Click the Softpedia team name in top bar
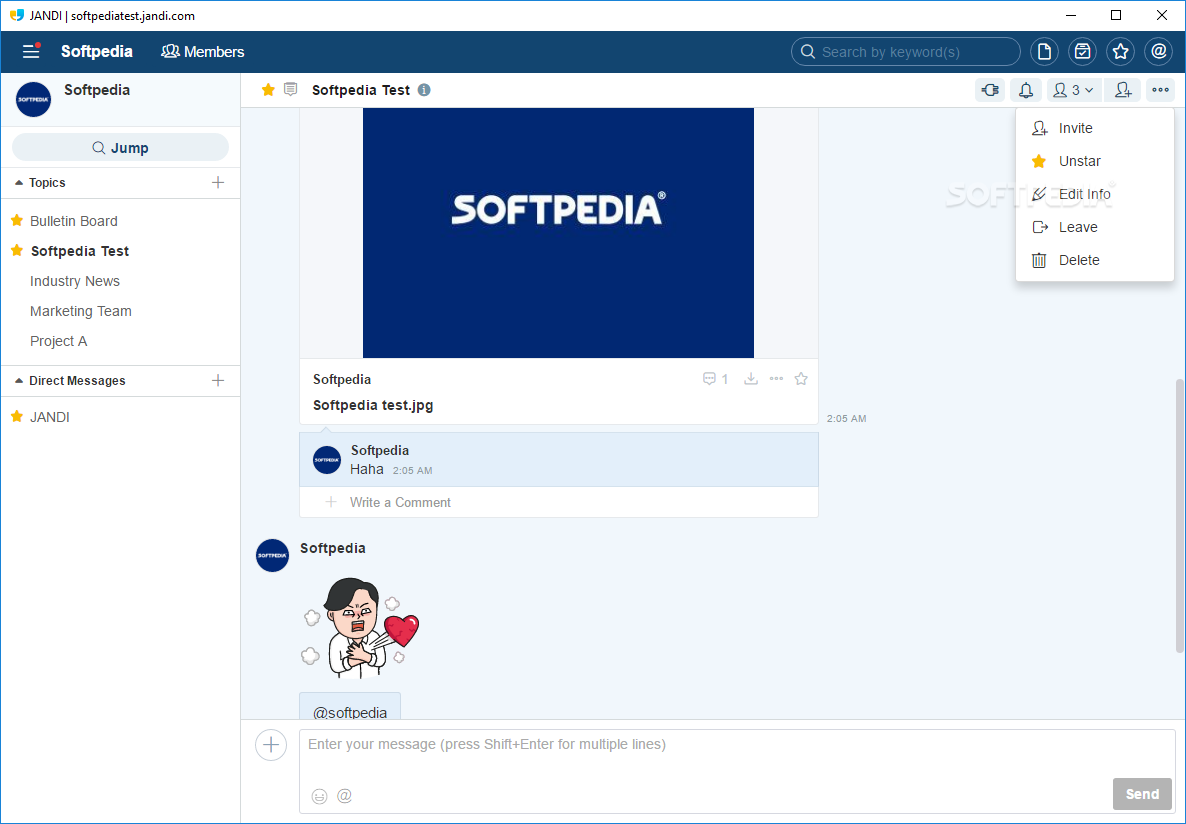 97,51
